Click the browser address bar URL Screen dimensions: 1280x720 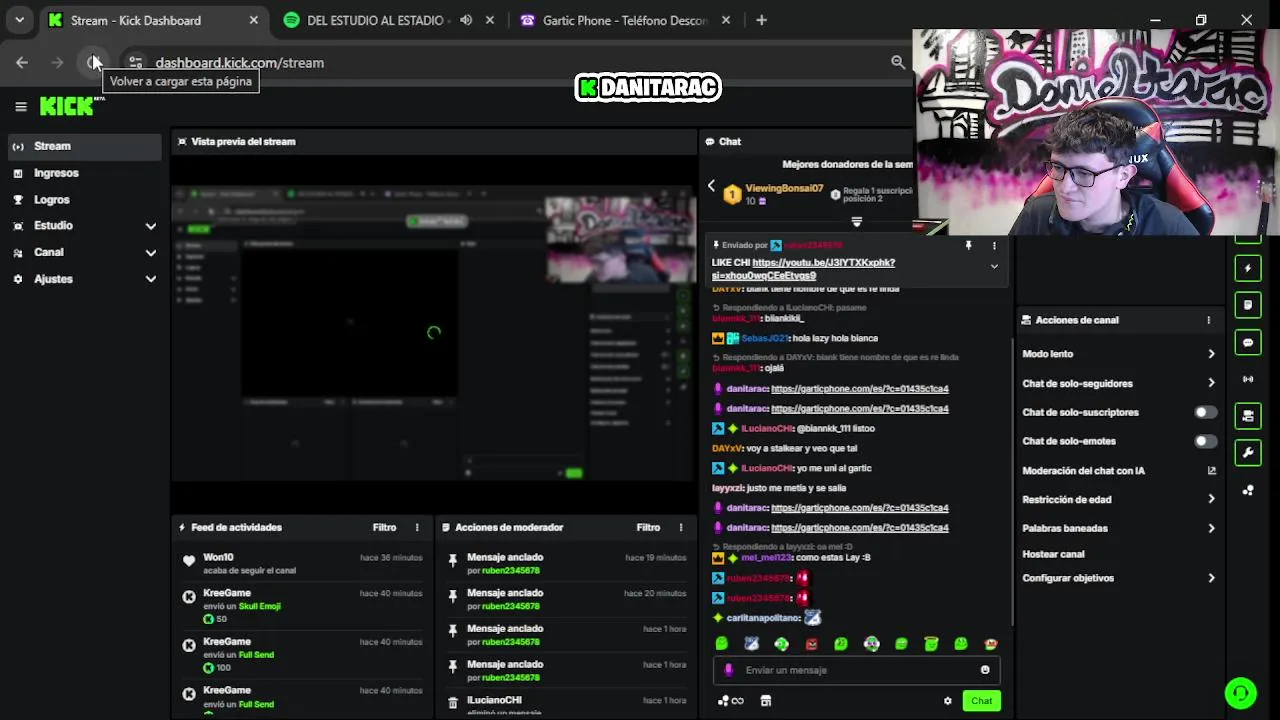[x=239, y=62]
